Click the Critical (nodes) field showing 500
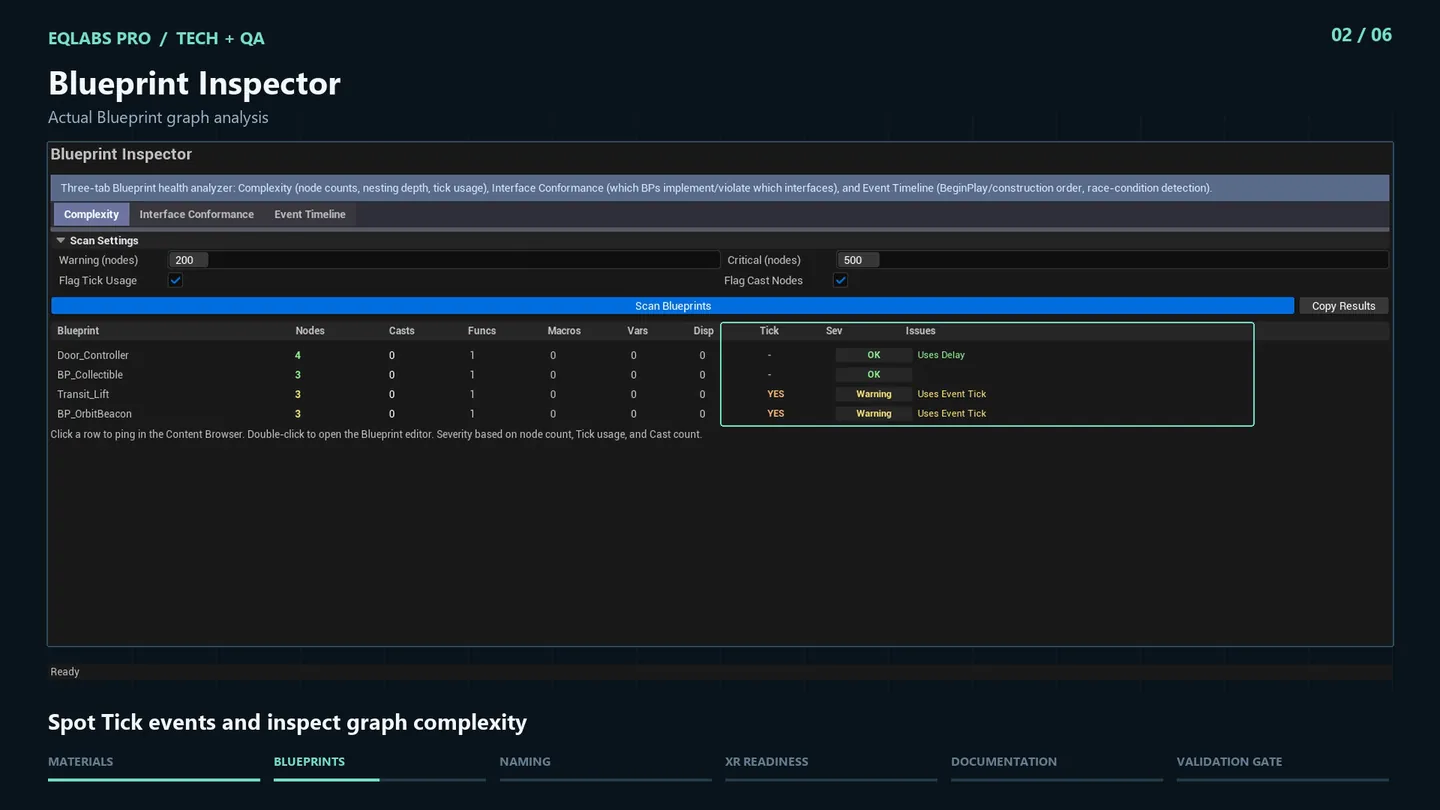 pos(1112,260)
